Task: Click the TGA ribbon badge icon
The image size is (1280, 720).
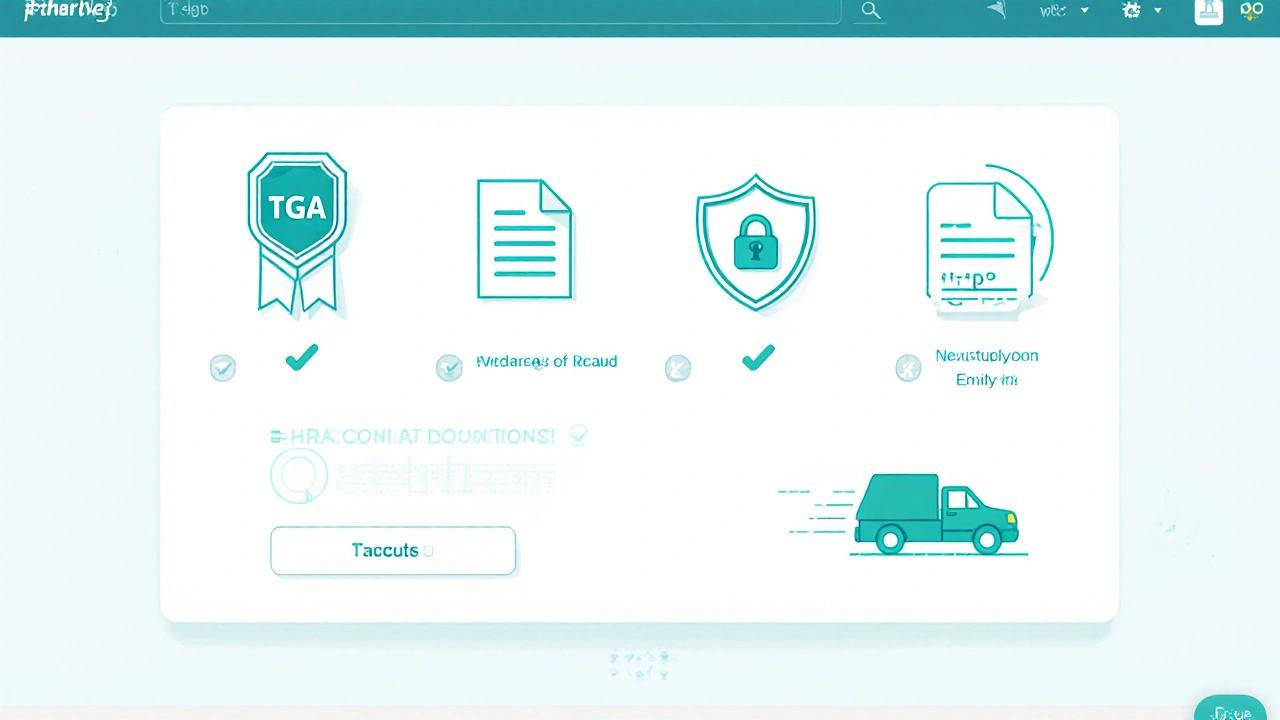Action: pyautogui.click(x=297, y=230)
